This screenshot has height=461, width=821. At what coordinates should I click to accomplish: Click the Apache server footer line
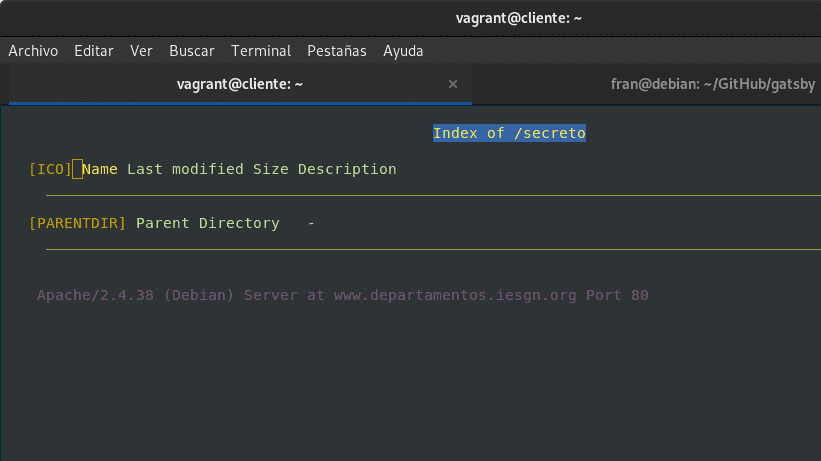(x=343, y=296)
